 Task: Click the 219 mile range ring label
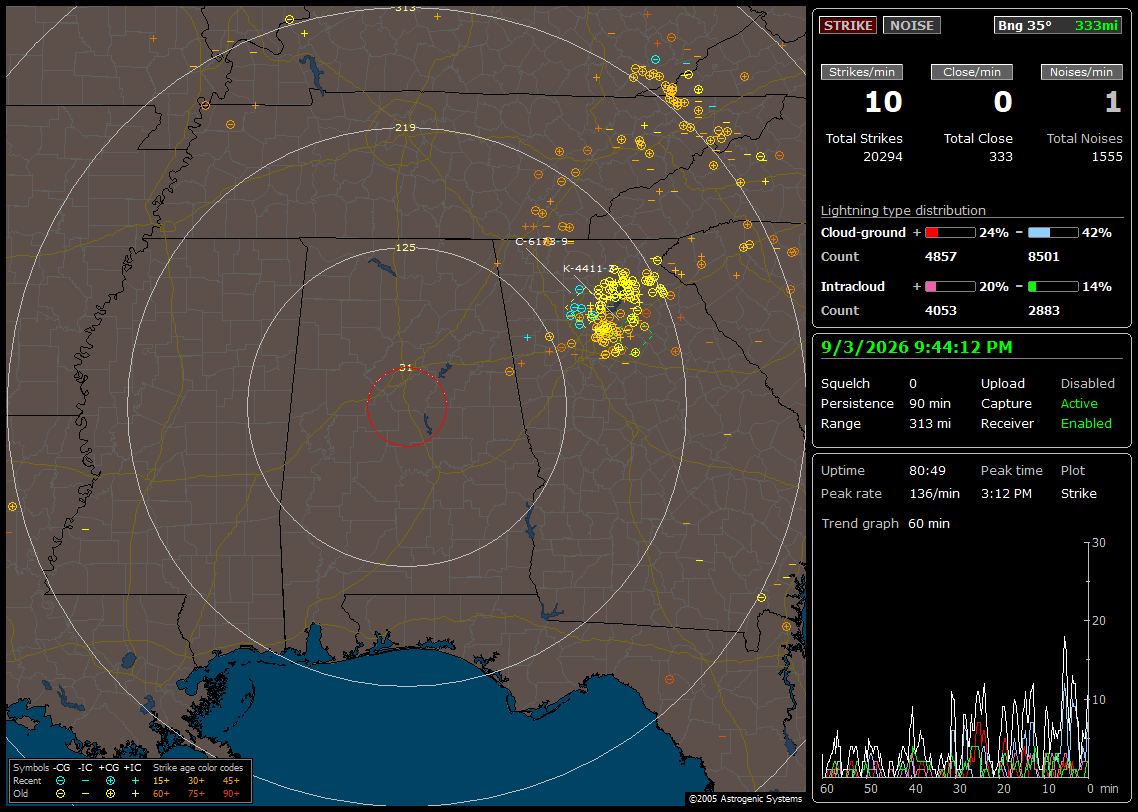click(x=405, y=128)
